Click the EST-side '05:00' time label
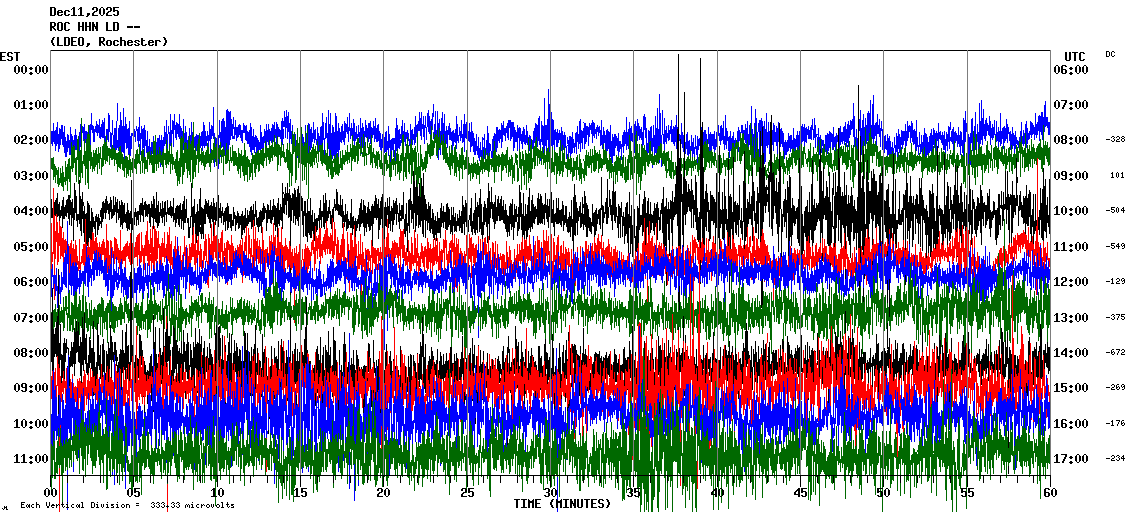Image resolution: width=1130 pixels, height=519 pixels. [31, 247]
